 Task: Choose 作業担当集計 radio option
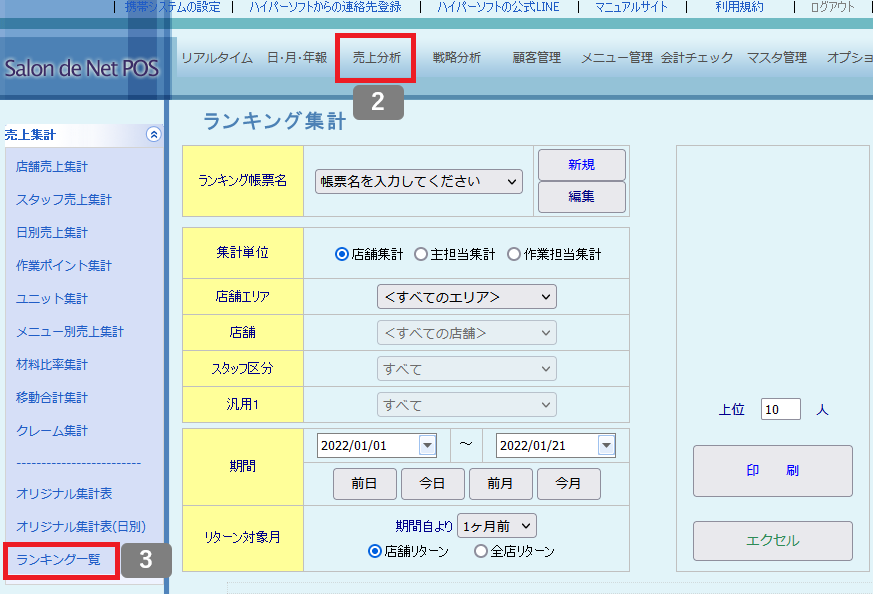coord(514,254)
